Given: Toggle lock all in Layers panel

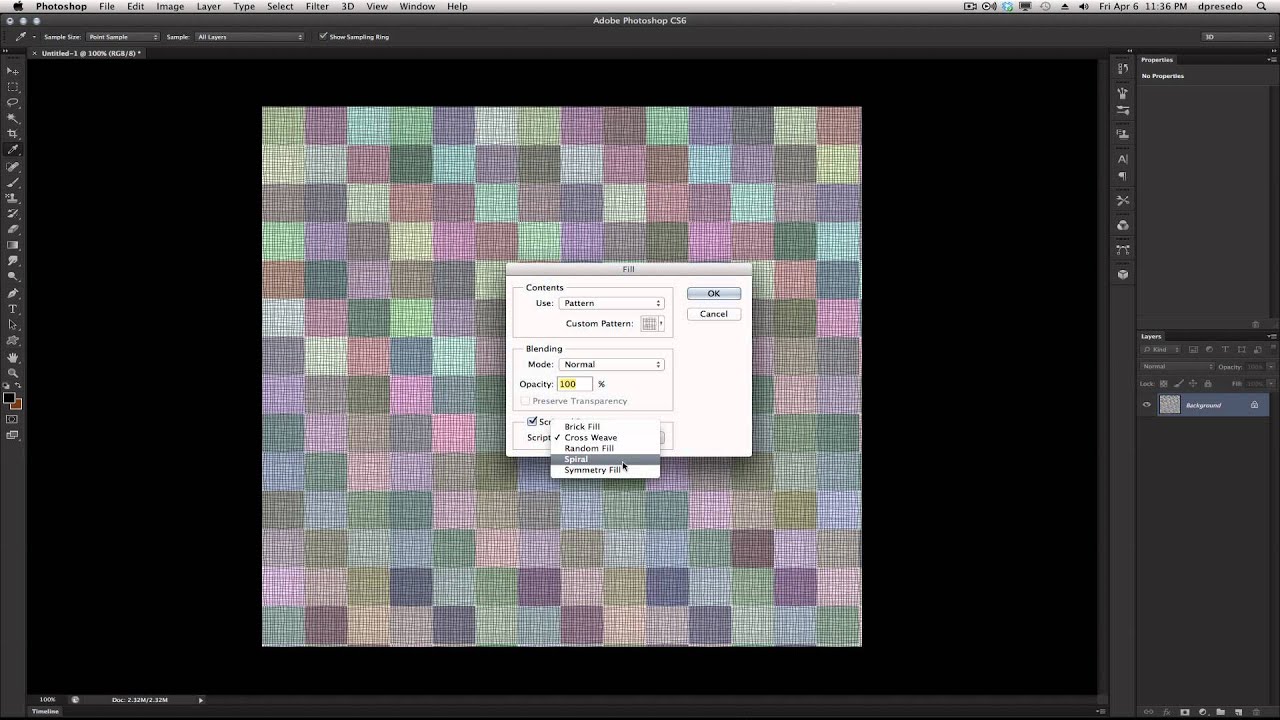Looking at the screenshot, I should 1208,384.
